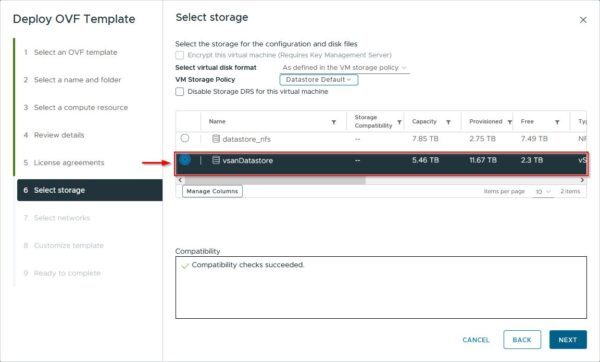600x362 pixels.
Task: Click the 2.3 TB free value
Action: pyautogui.click(x=532, y=160)
